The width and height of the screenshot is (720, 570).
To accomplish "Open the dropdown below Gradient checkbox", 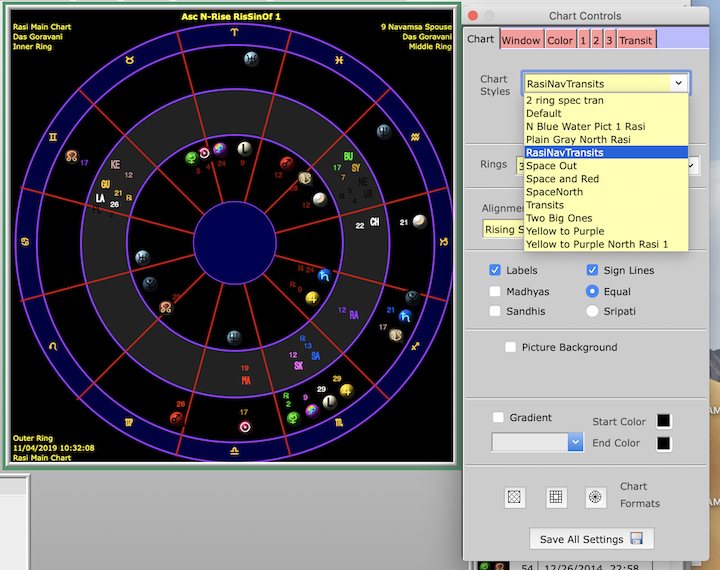I will coord(575,441).
